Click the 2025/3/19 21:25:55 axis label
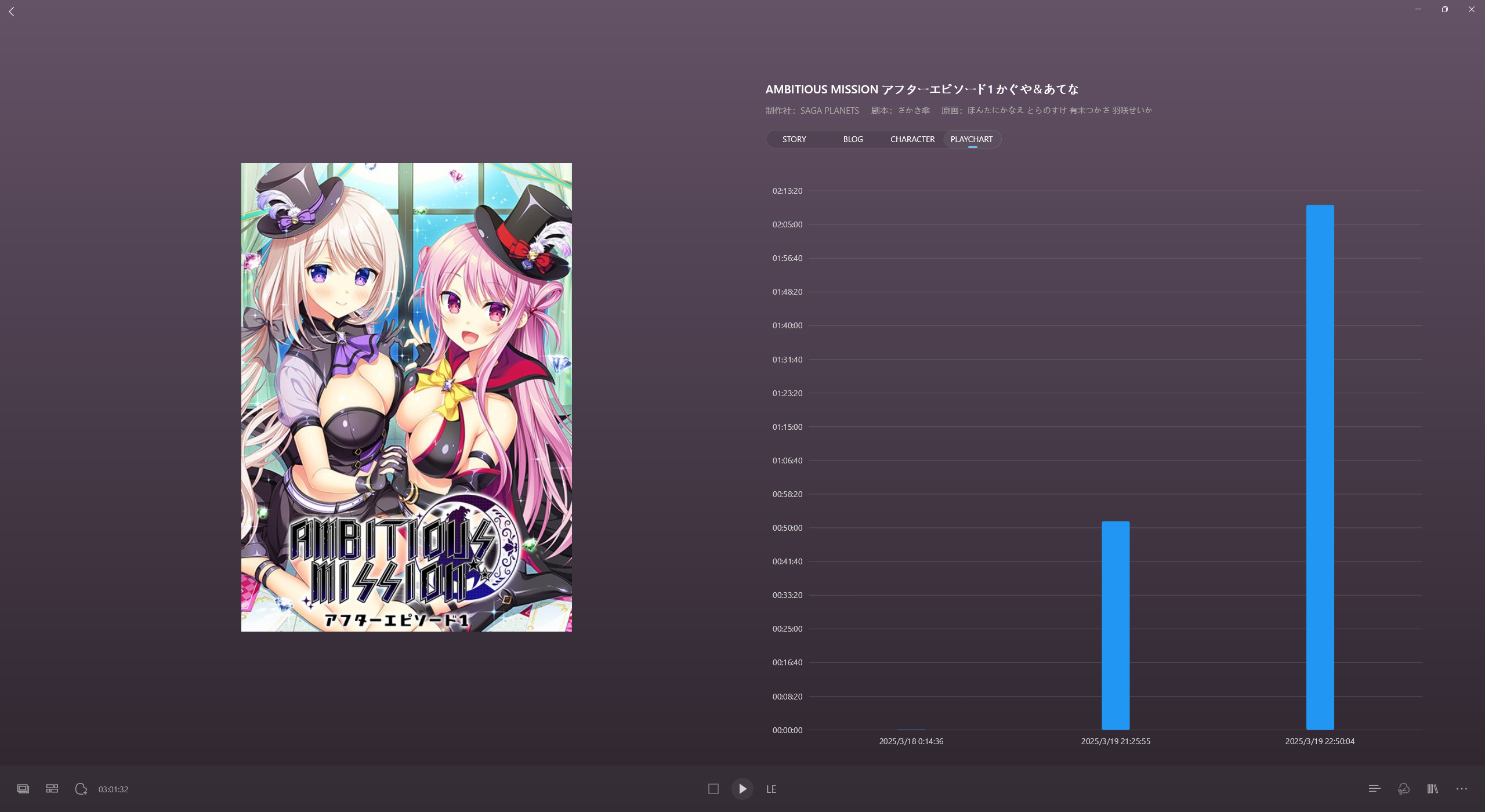 pos(1115,741)
